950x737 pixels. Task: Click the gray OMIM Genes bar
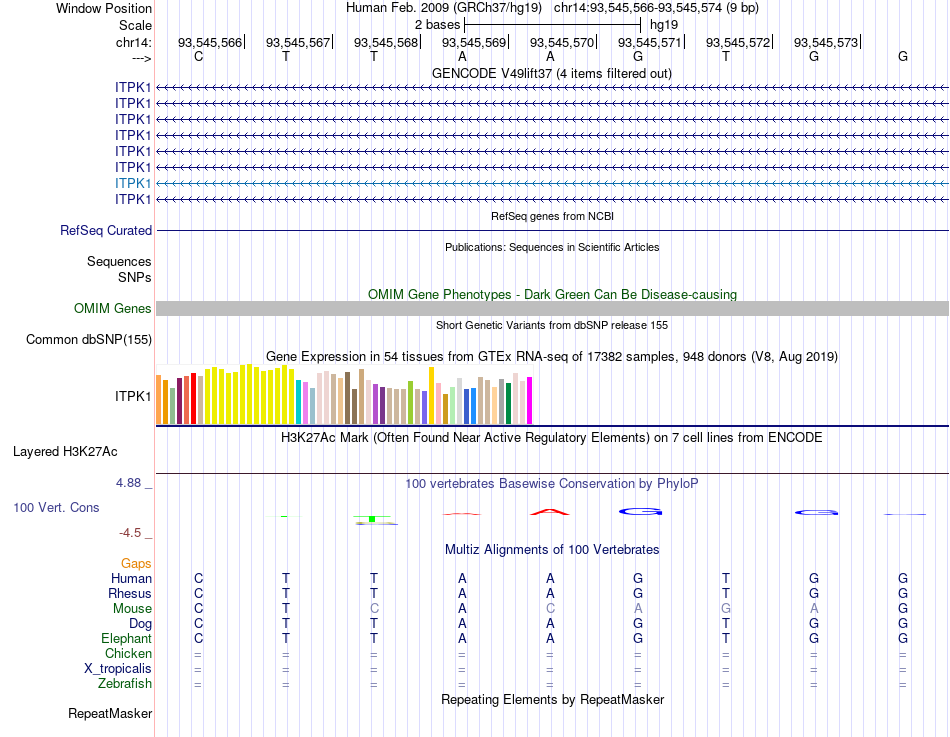click(553, 308)
